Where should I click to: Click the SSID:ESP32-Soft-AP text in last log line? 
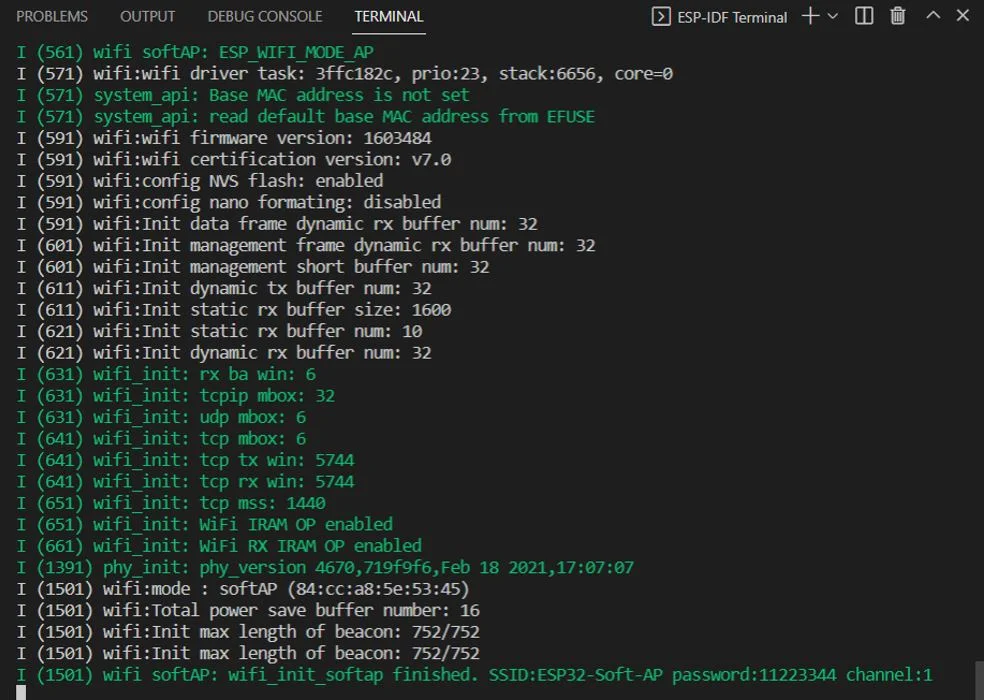click(575, 675)
